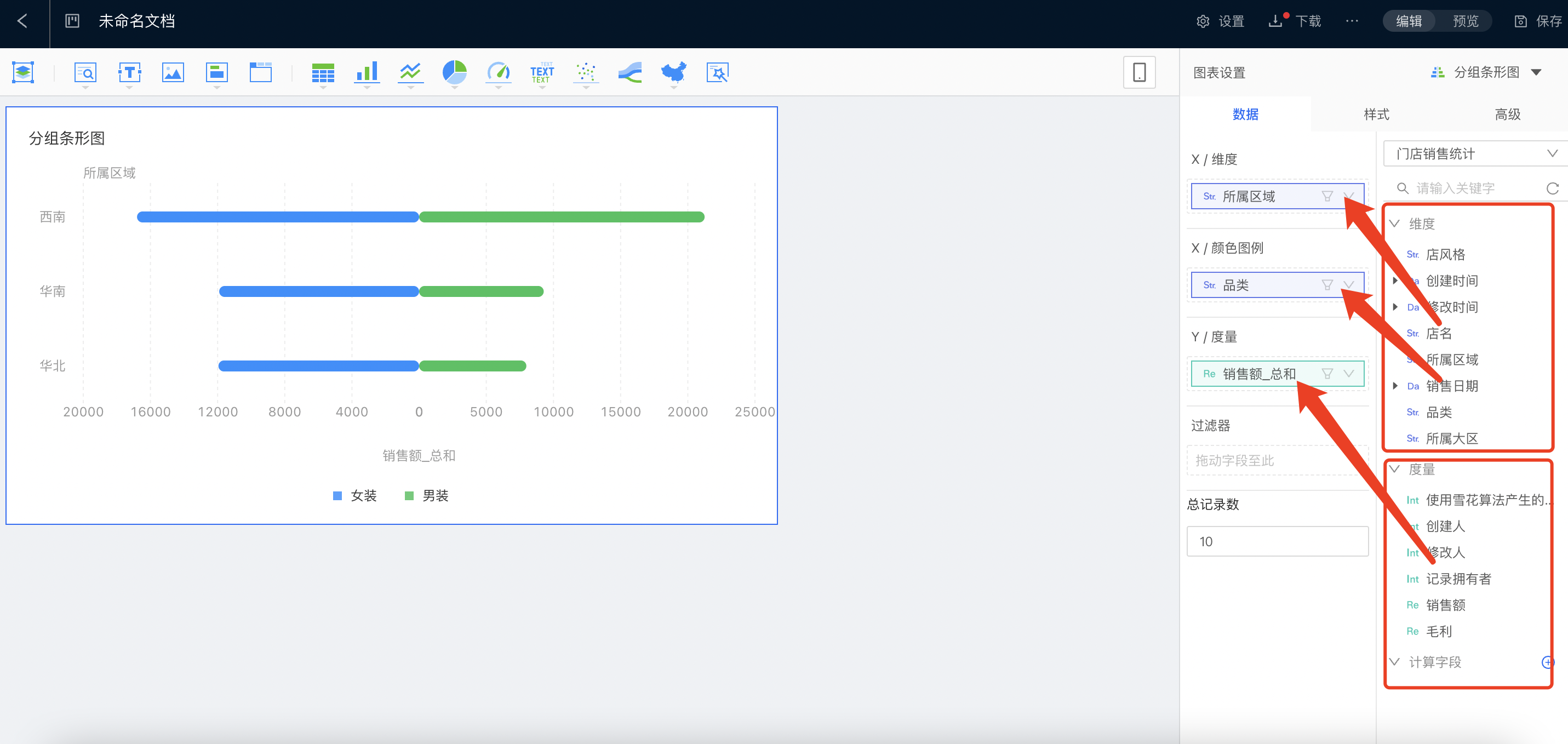This screenshot has width=1568, height=744.
Task: Click filter icon on 品类 field
Action: pos(1327,285)
